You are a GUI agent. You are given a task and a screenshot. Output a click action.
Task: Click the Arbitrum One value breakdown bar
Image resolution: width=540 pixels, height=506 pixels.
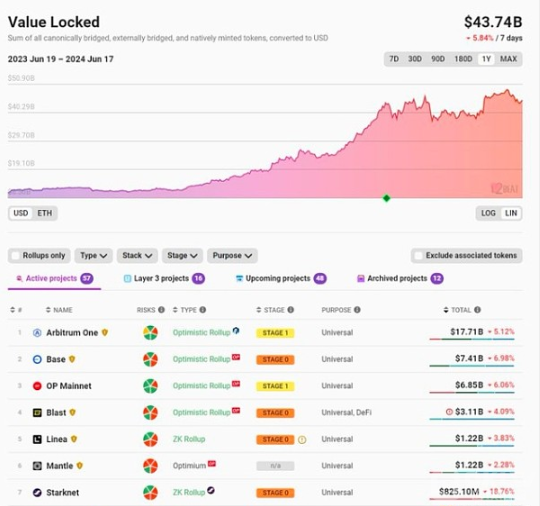(472, 339)
